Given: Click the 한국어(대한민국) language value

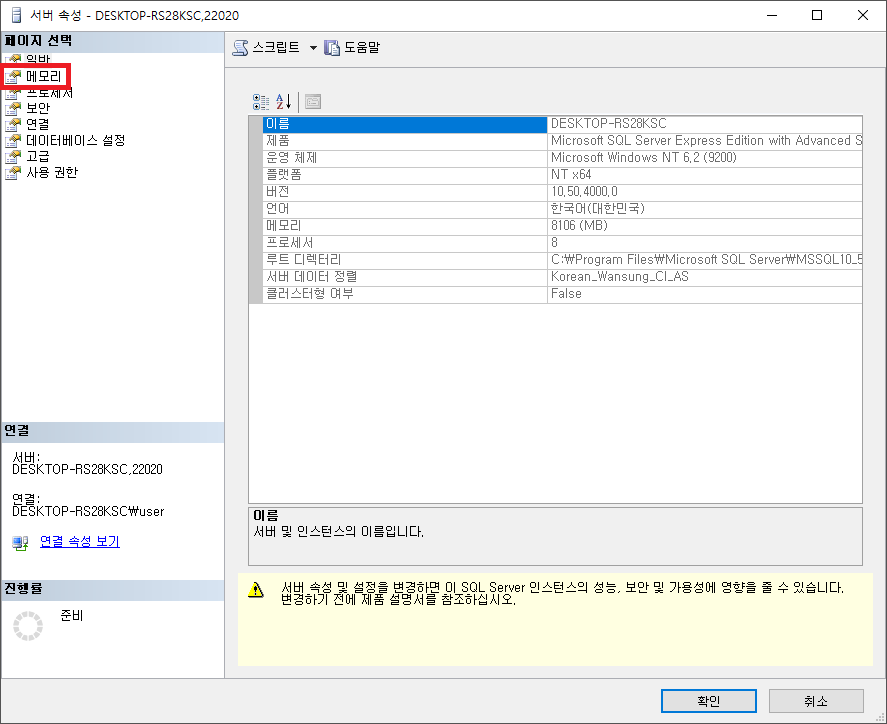Looking at the screenshot, I should (598, 208).
